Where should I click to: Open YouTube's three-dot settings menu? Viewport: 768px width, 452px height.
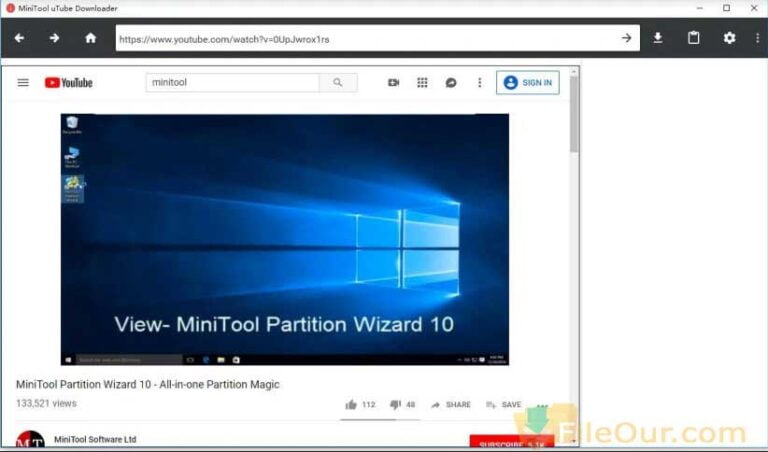[480, 83]
